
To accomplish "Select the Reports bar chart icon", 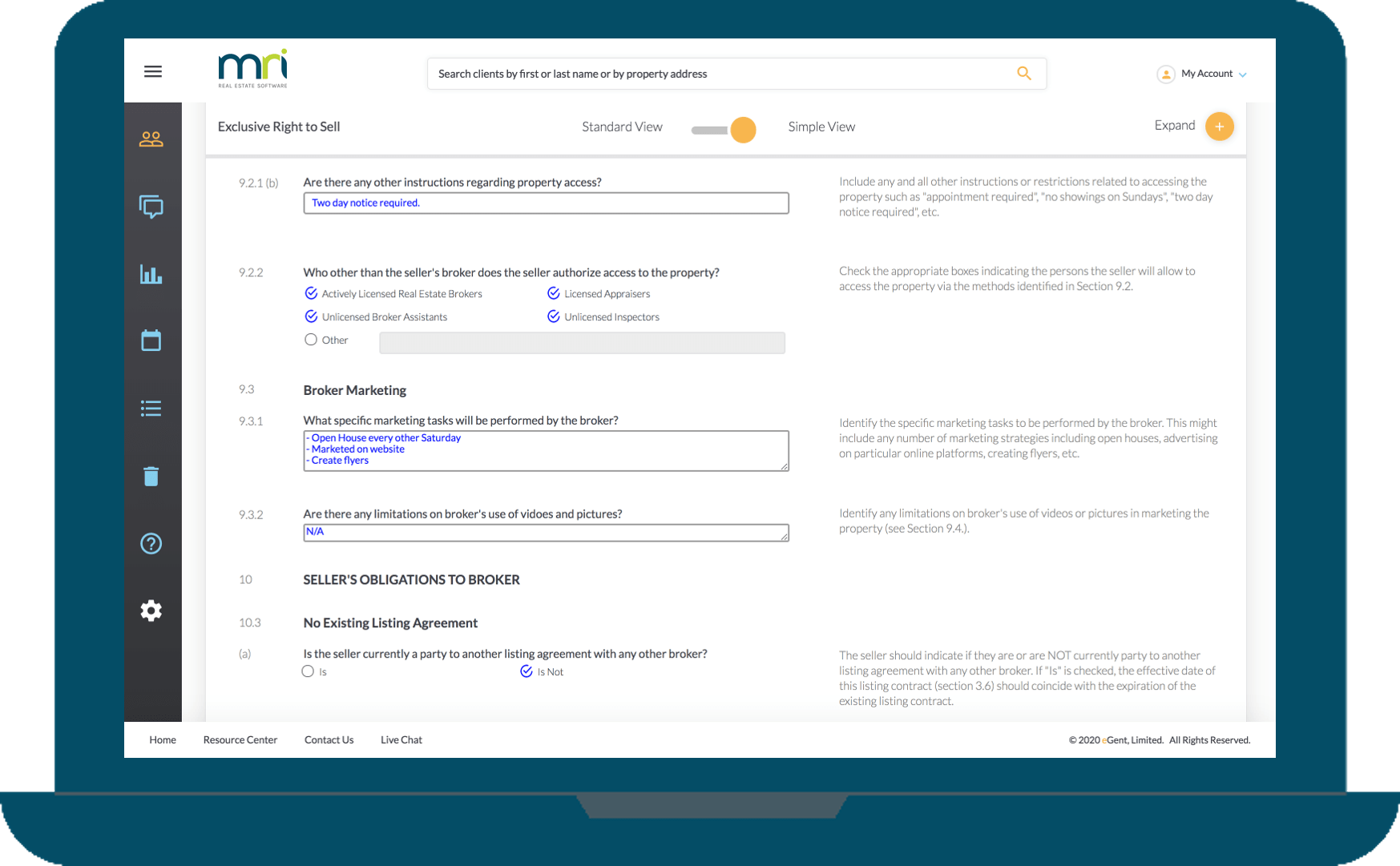I will click(x=151, y=274).
